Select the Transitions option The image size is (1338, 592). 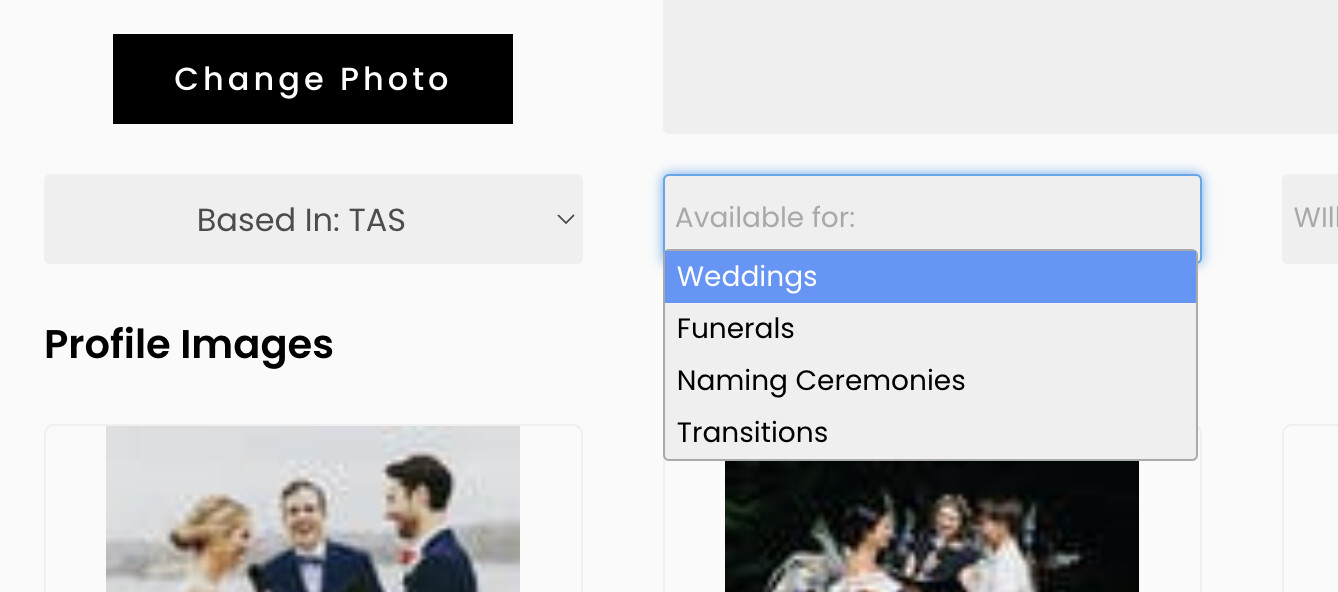(931, 433)
